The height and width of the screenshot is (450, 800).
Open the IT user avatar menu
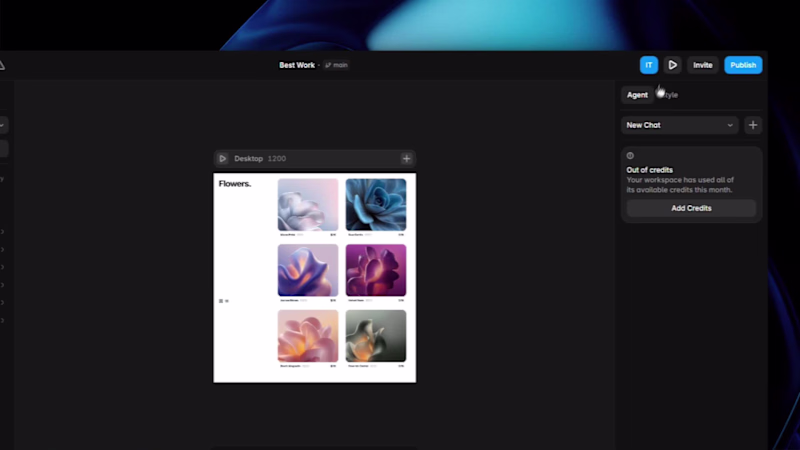(x=648, y=65)
